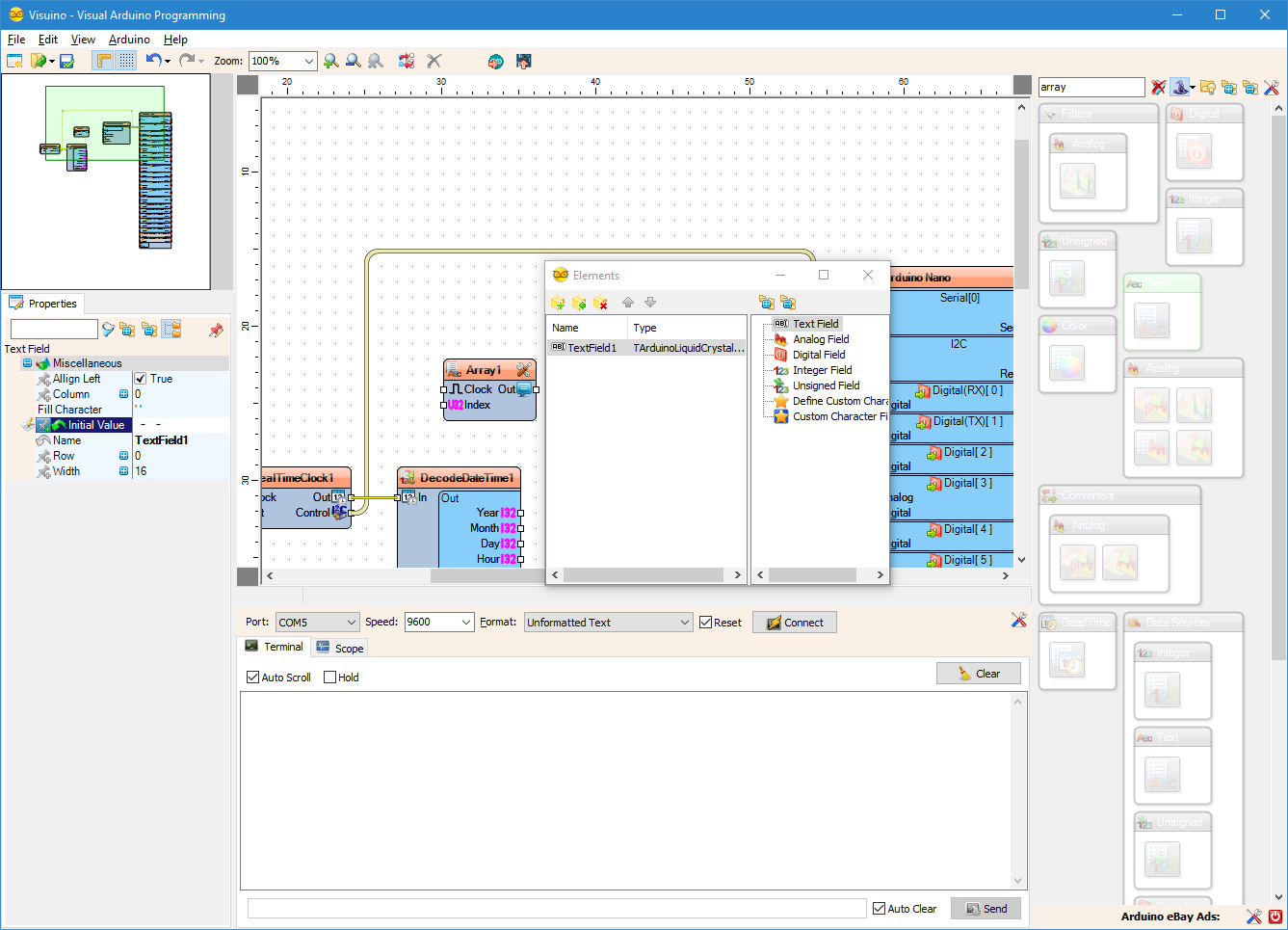Click collapse-all icon in the Properties panel
The width and height of the screenshot is (1288, 930).
(149, 330)
